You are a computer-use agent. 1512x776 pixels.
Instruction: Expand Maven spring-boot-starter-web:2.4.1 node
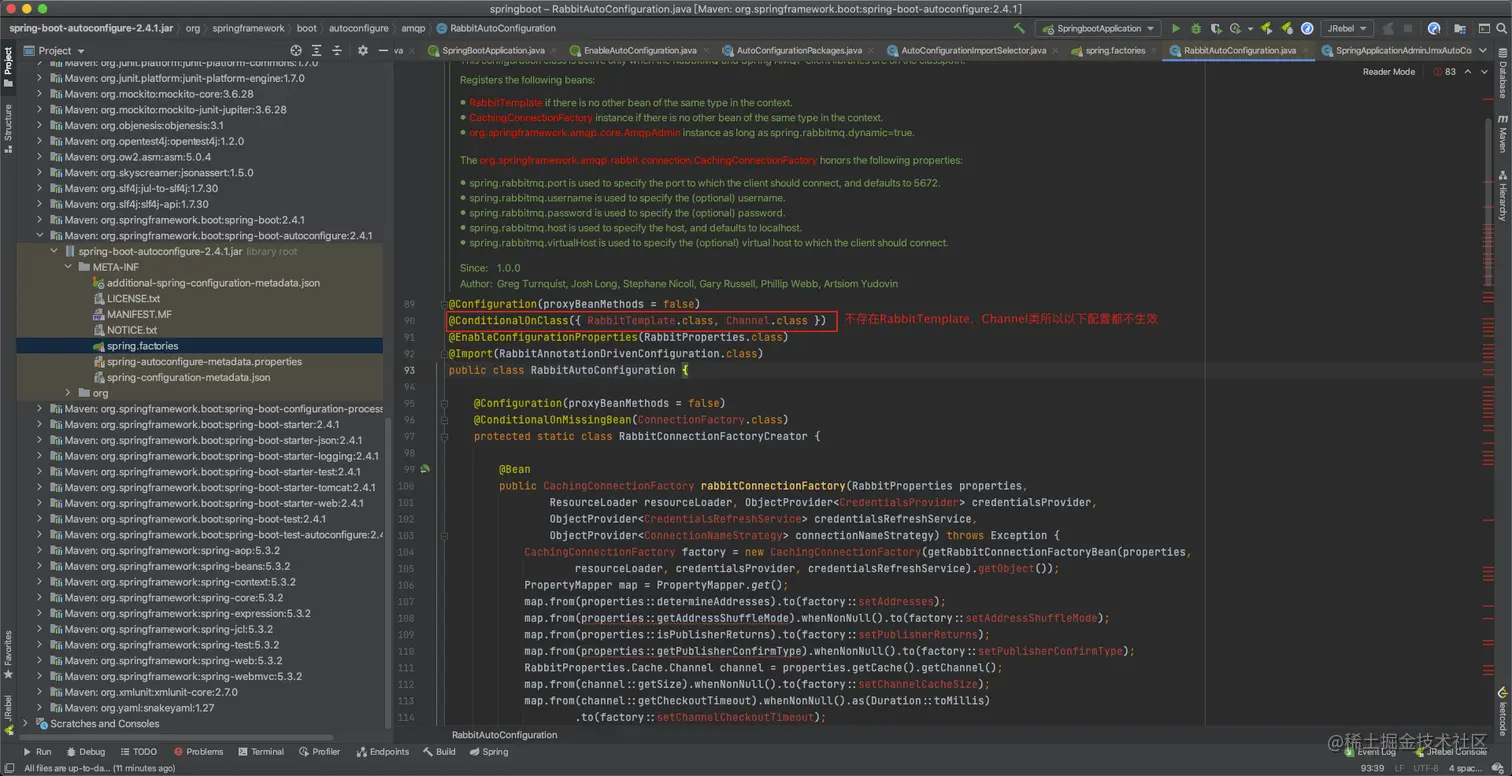click(x=40, y=503)
